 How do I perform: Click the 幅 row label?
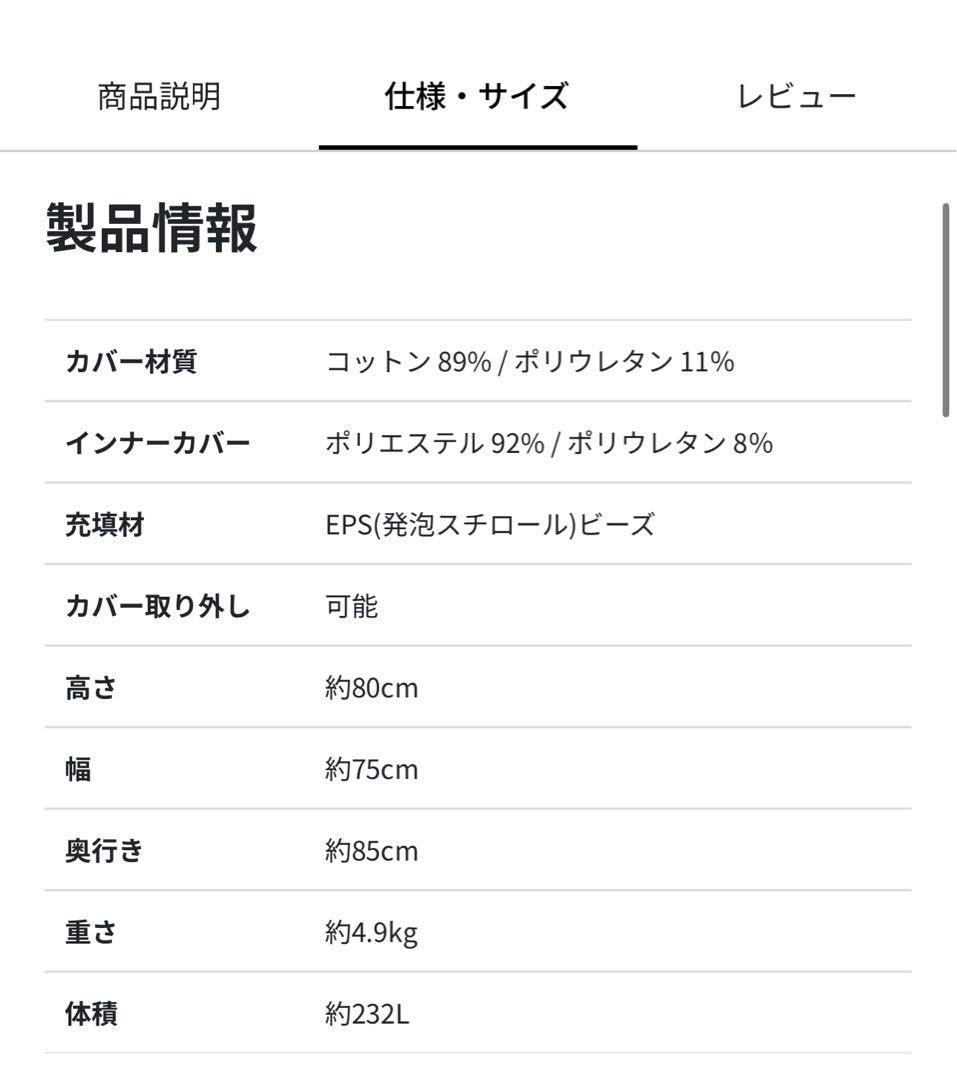pyautogui.click(x=76, y=769)
